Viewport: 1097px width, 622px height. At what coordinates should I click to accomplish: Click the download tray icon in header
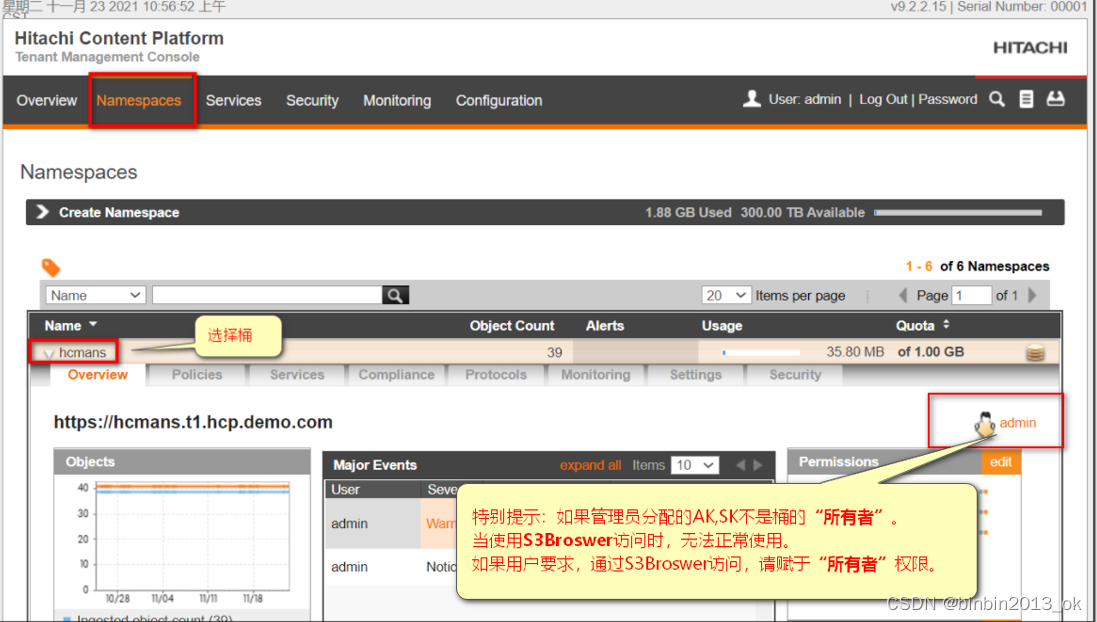click(1055, 99)
